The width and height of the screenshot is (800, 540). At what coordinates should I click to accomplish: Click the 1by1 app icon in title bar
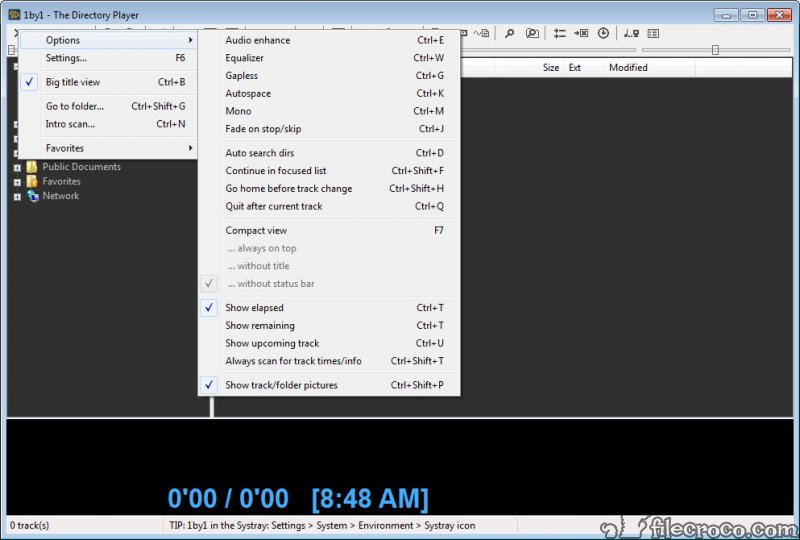click(14, 15)
